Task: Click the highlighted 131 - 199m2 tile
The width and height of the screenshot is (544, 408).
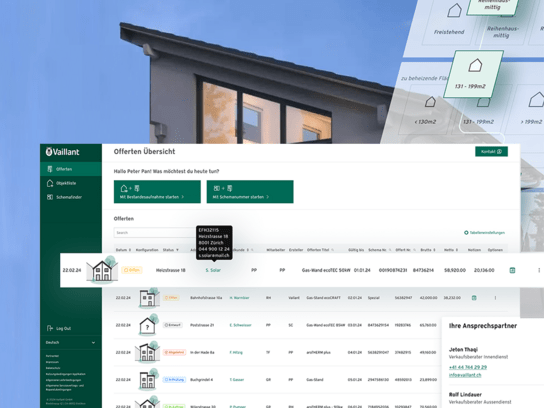Action: (474, 74)
